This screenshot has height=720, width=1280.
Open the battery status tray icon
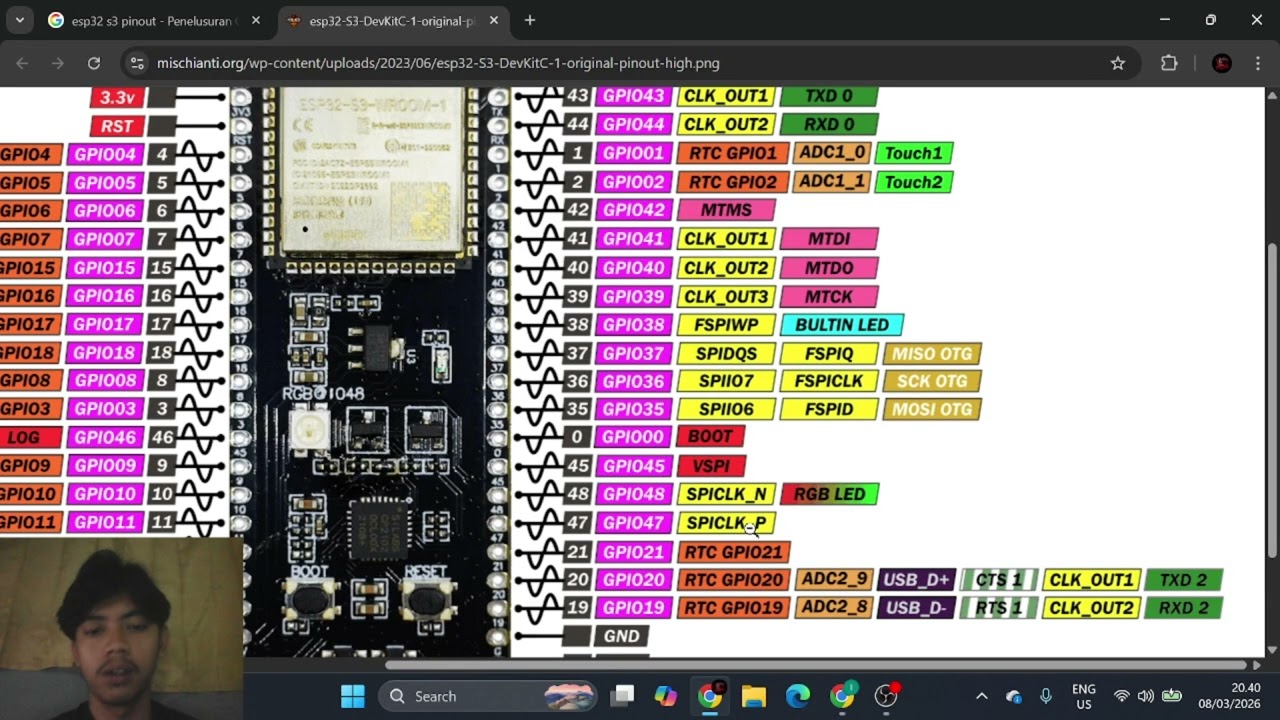1172,696
